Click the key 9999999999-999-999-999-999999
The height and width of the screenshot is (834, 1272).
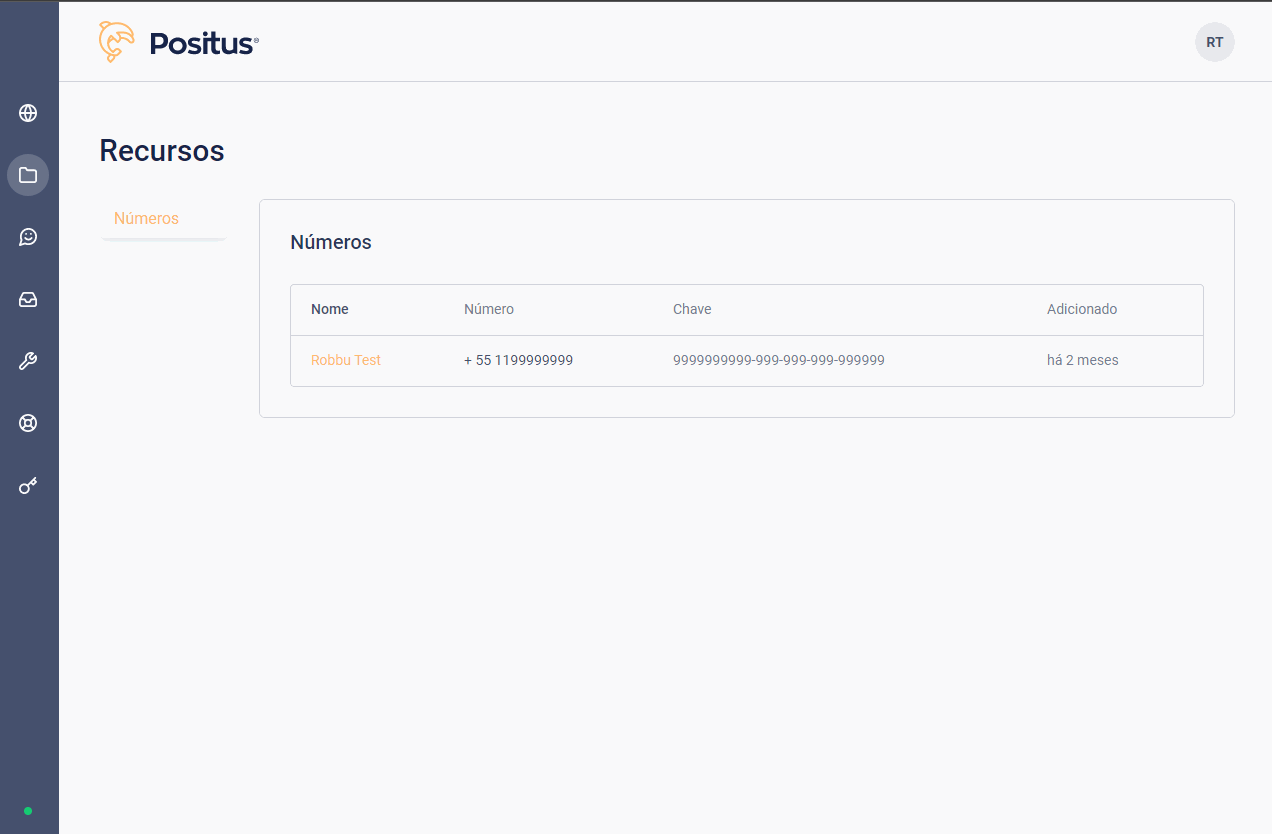(779, 360)
